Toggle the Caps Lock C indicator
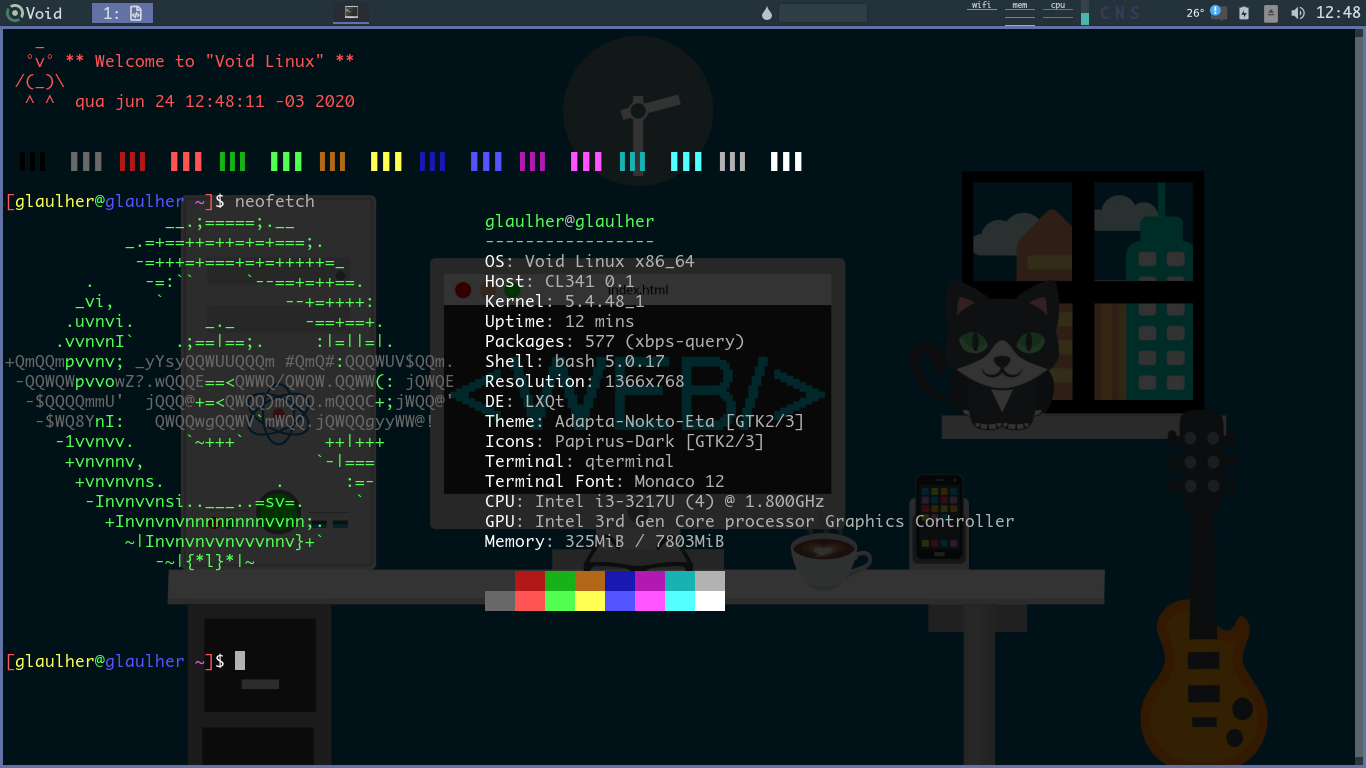Image resolution: width=1366 pixels, height=768 pixels. pos(1106,13)
